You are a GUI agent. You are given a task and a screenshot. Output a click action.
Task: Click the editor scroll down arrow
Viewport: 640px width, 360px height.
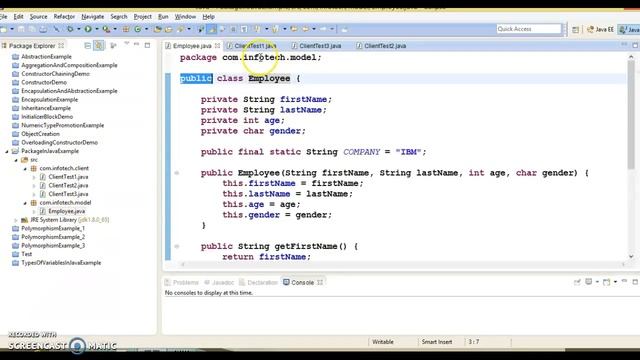pos(631,256)
